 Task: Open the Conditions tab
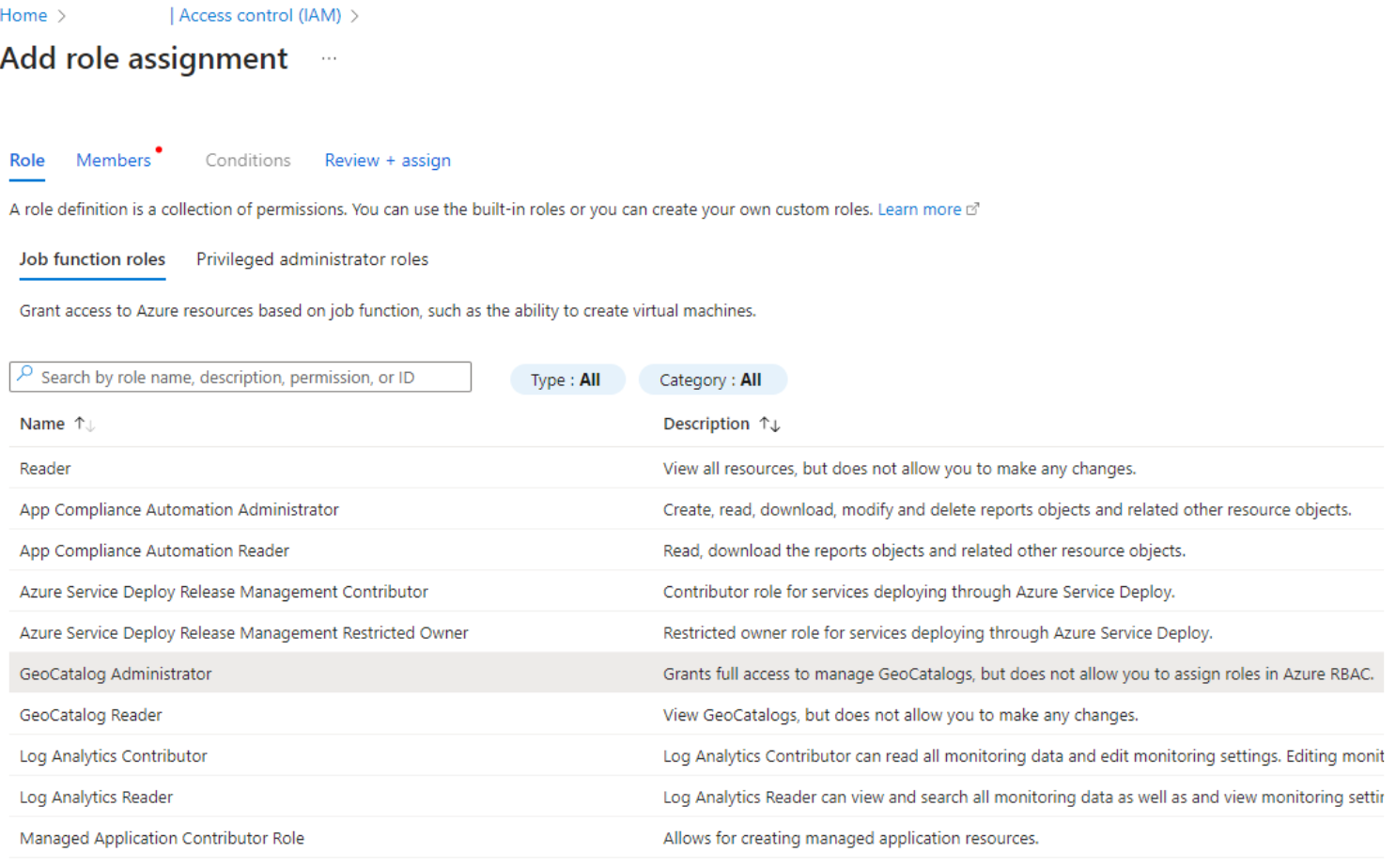point(248,161)
